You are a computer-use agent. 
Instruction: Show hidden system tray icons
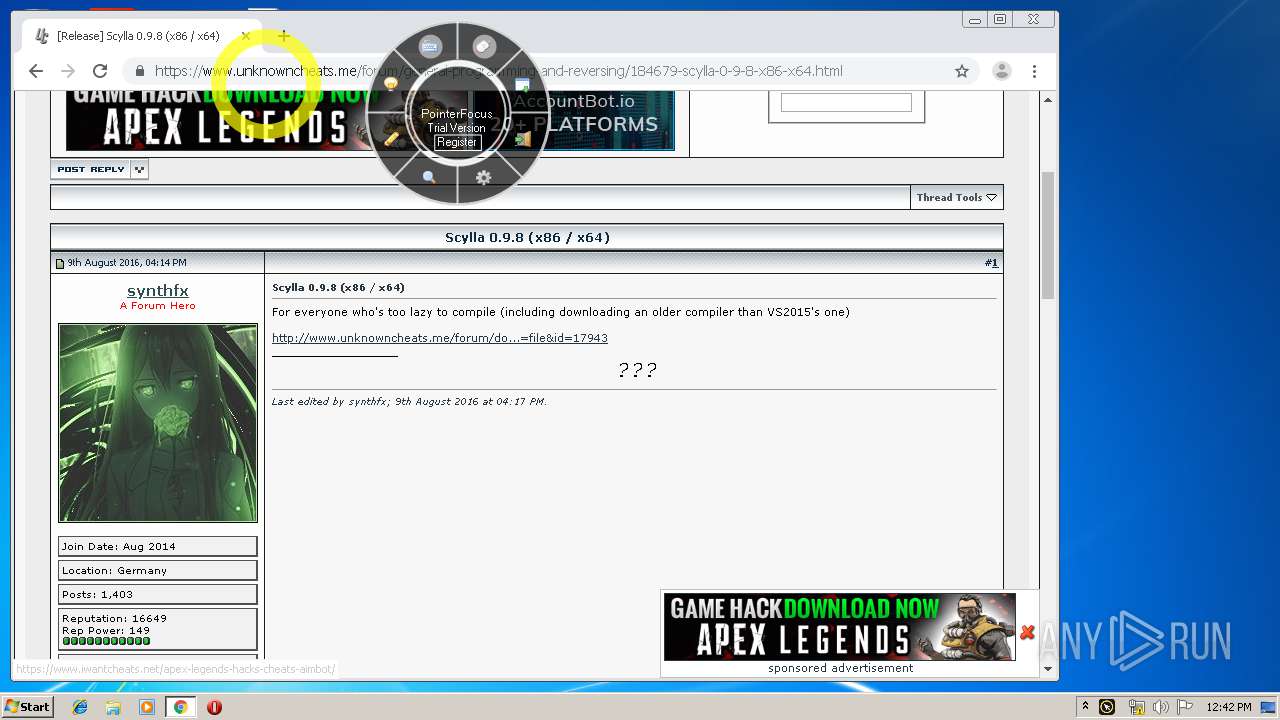pos(1085,707)
